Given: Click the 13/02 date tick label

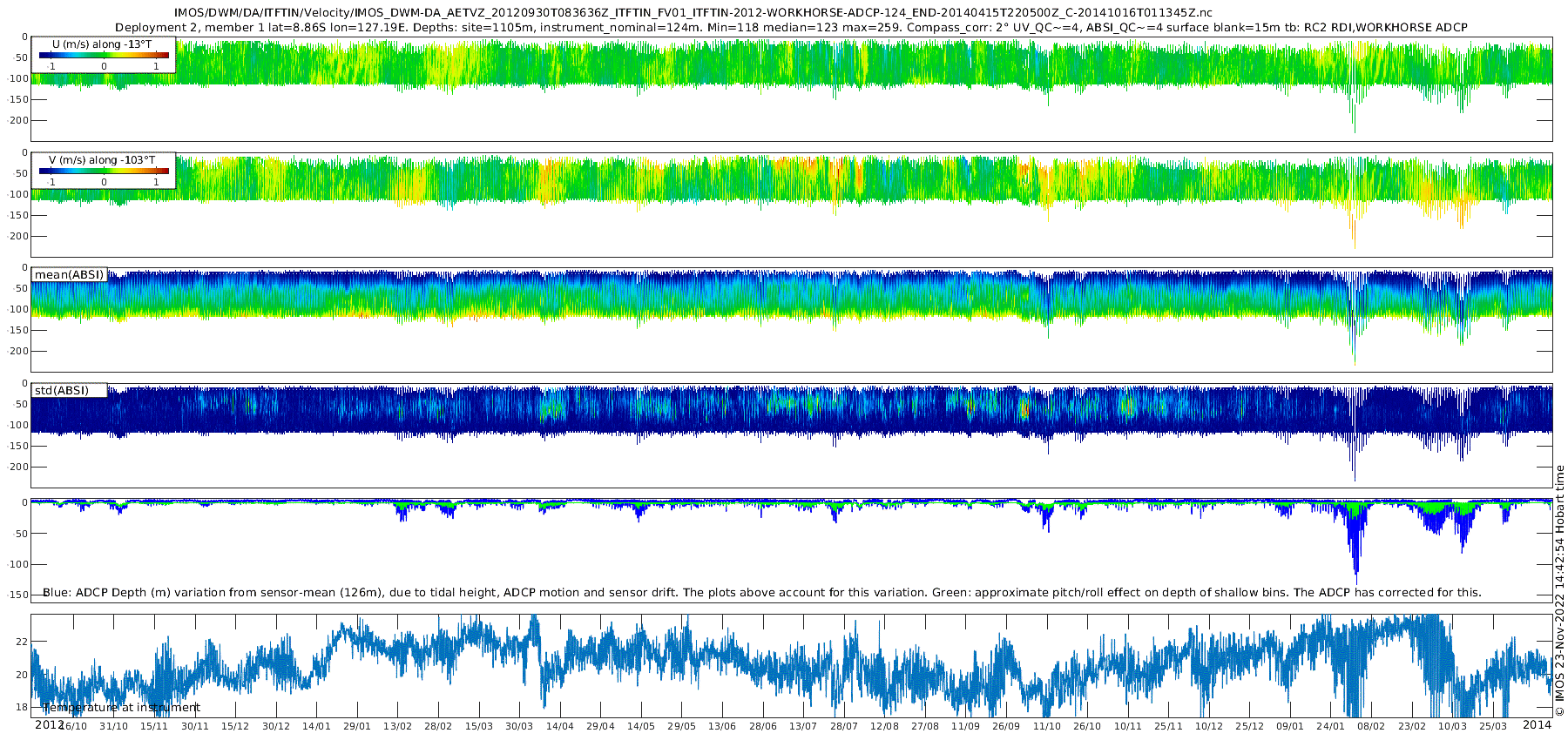Looking at the screenshot, I should (x=397, y=727).
